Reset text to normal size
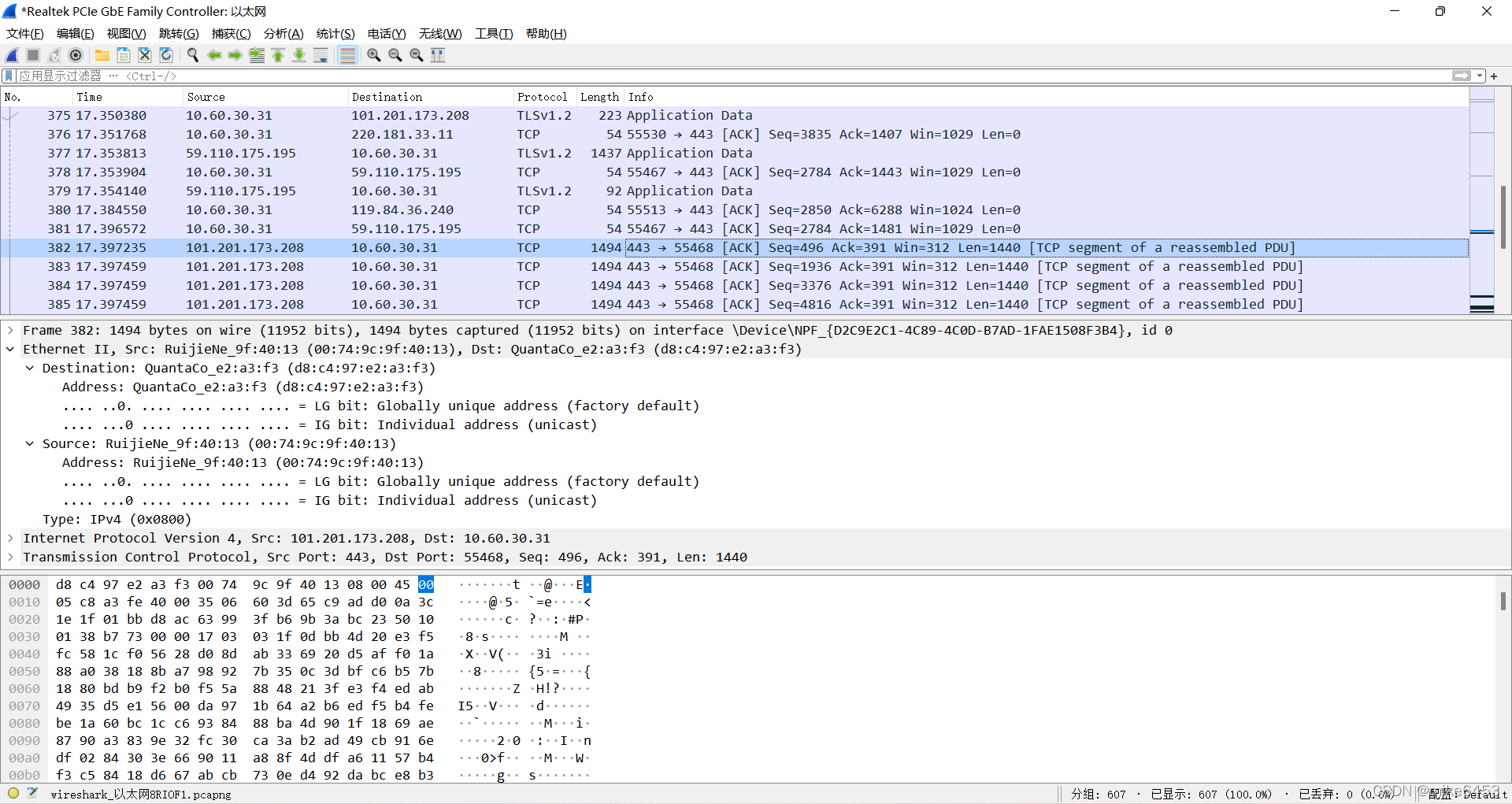The image size is (1512, 804). pyautogui.click(x=417, y=55)
